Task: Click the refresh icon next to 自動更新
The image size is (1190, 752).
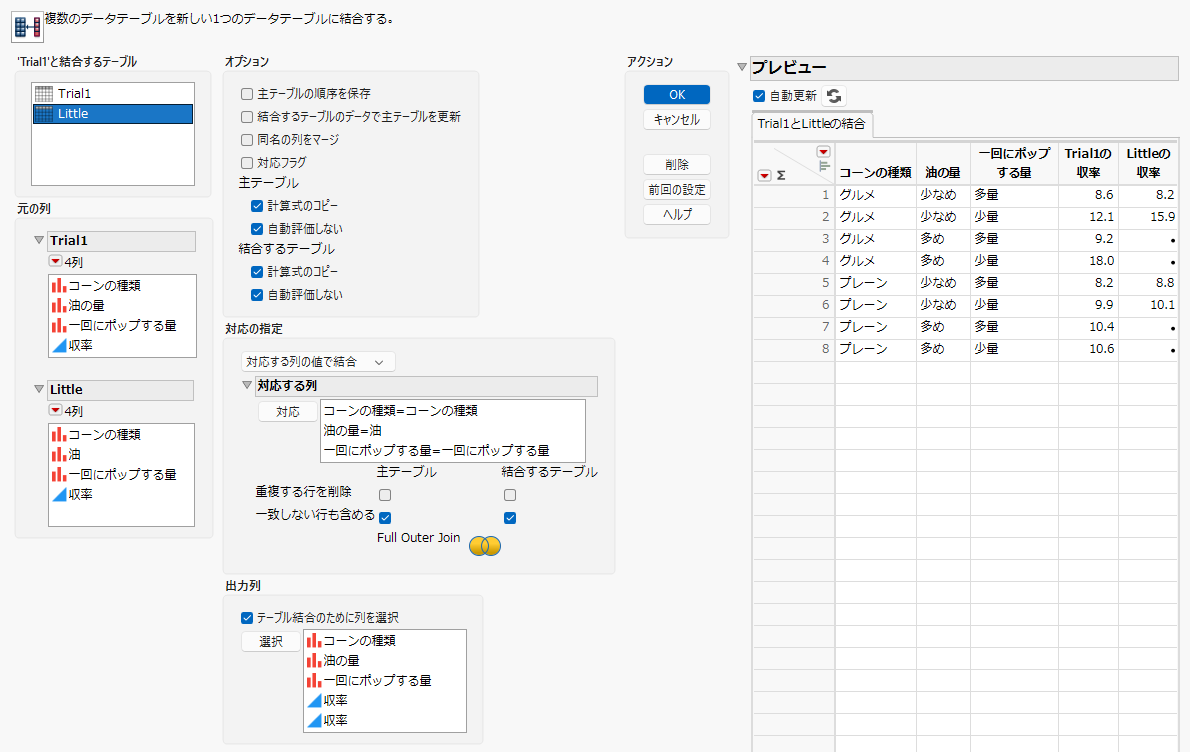Action: click(834, 96)
